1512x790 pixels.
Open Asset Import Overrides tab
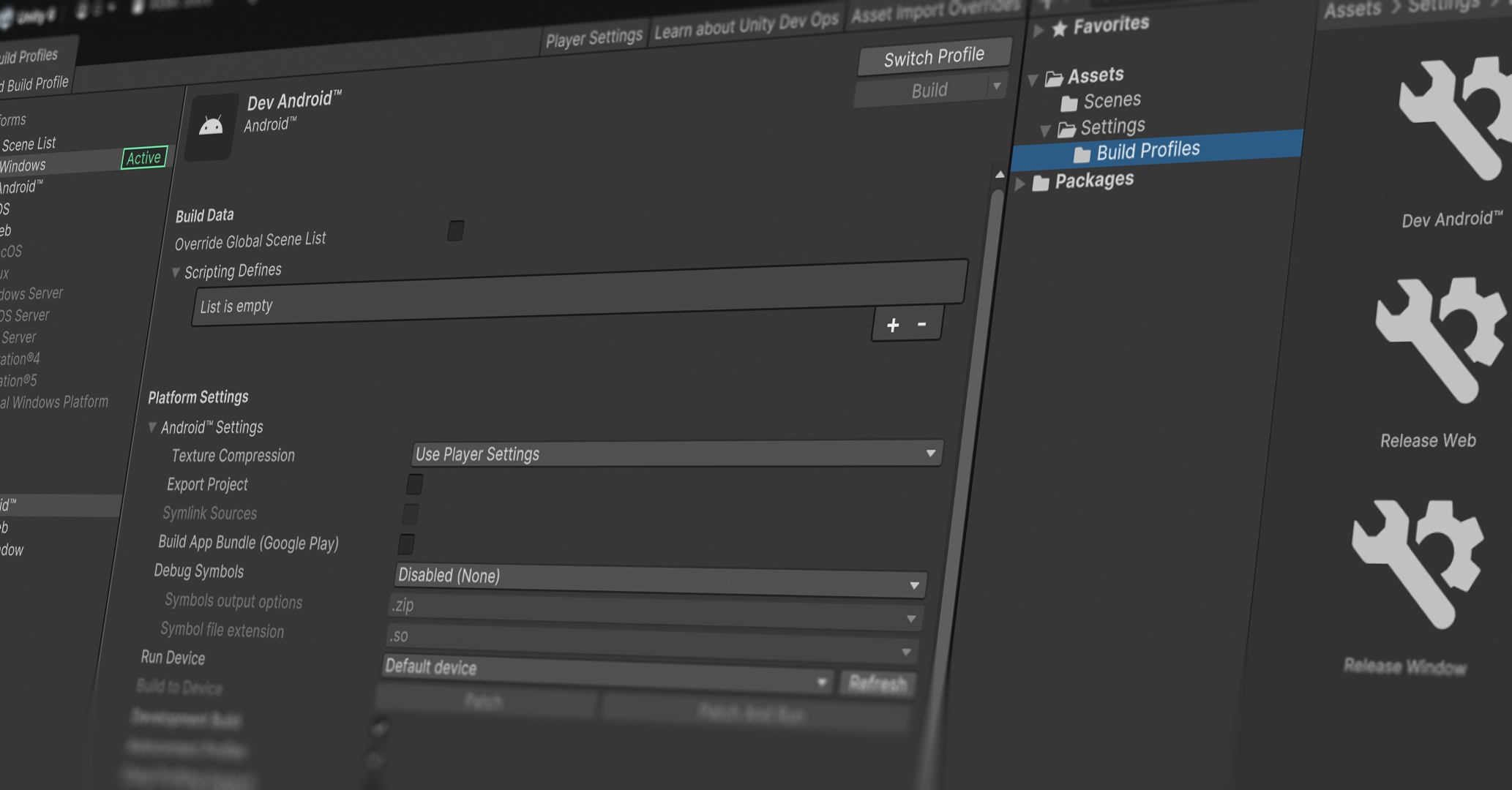pyautogui.click(x=935, y=10)
